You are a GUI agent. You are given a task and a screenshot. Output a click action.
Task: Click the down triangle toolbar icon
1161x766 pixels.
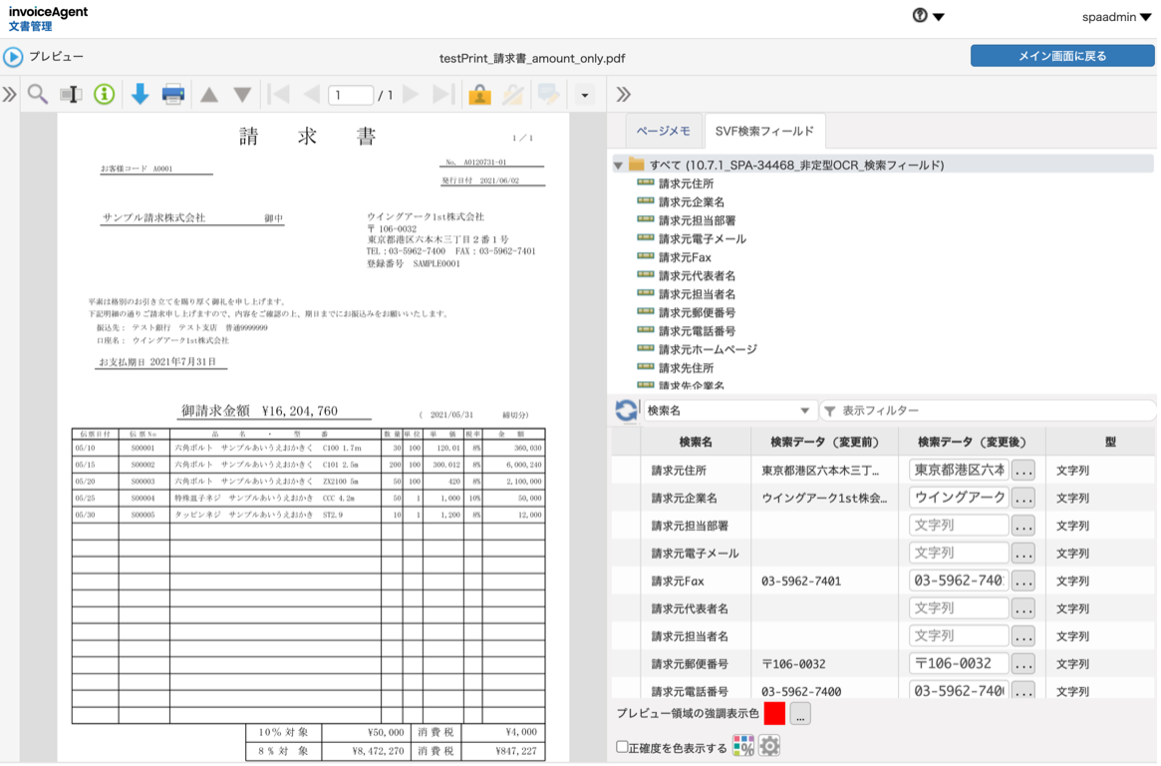point(242,95)
